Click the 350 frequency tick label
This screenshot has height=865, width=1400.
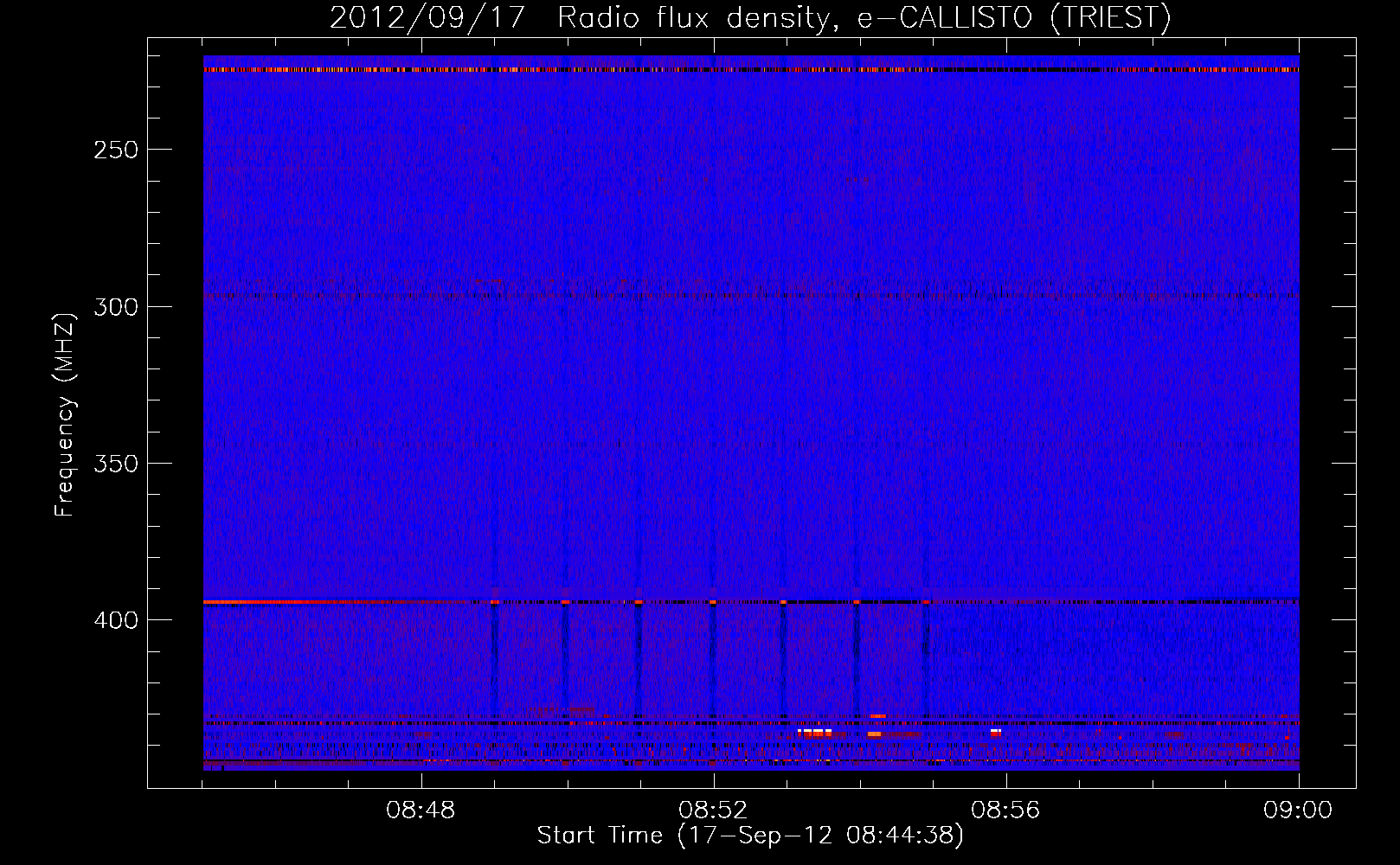[x=116, y=464]
